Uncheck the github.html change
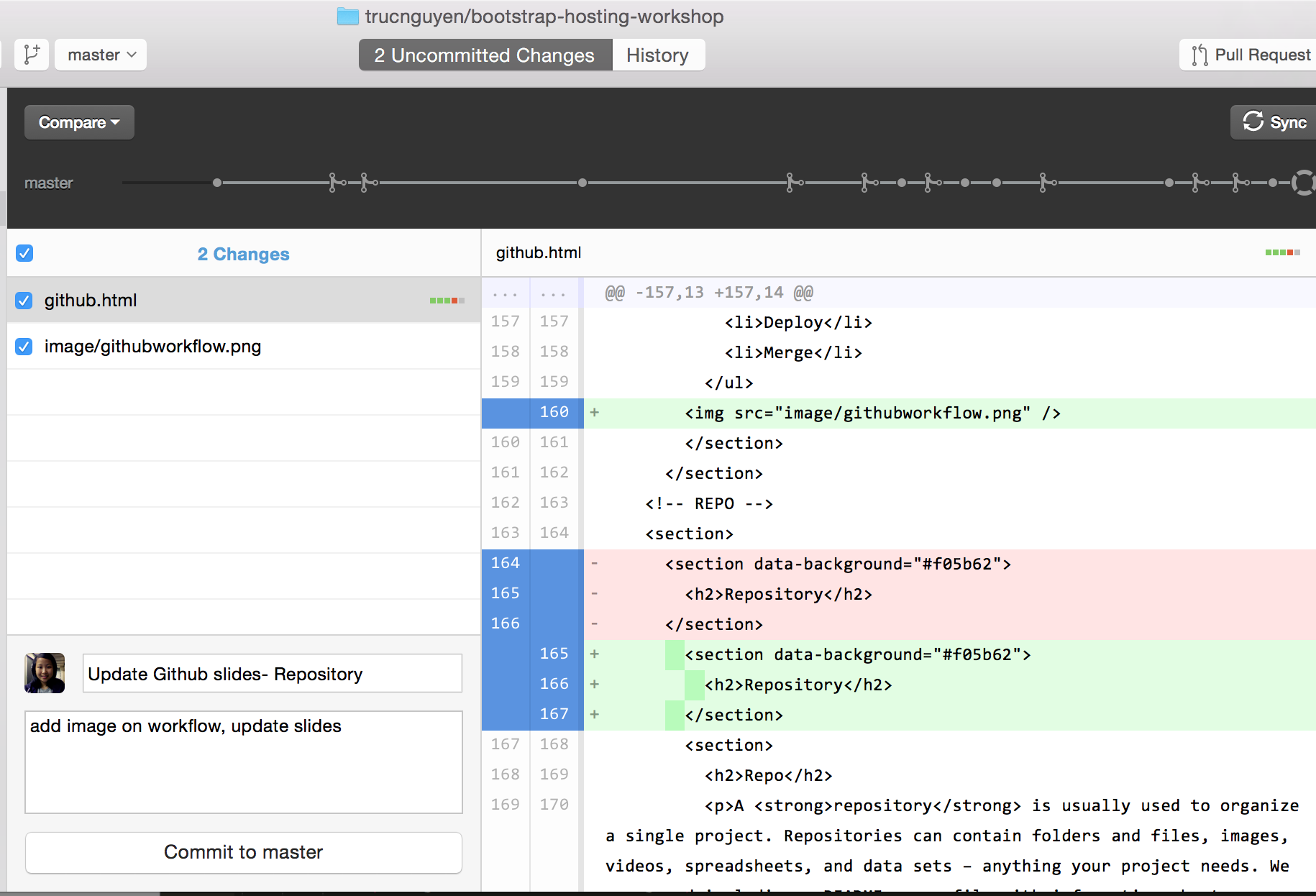This screenshot has width=1316, height=896. point(24,300)
